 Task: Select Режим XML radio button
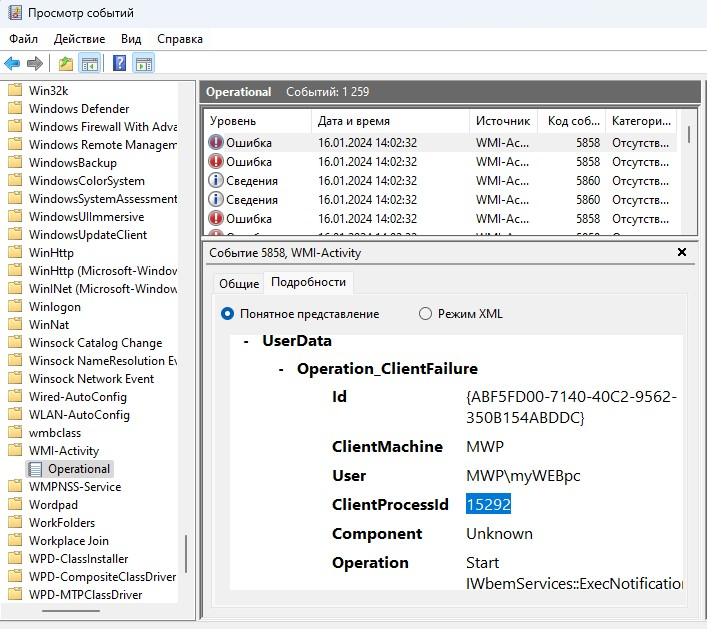425,313
